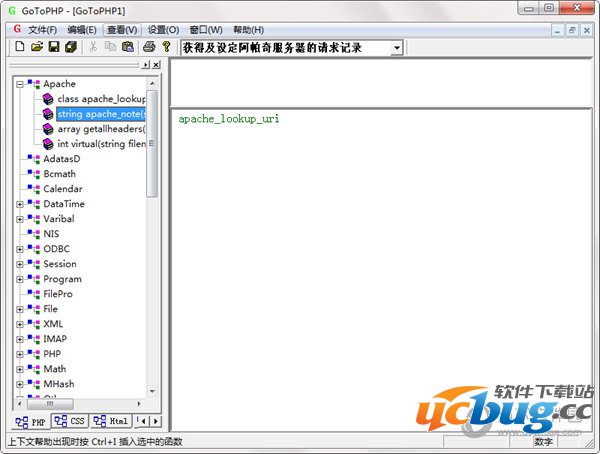Click the tree's vertical scrollbar down arrow
This screenshot has width=600, height=454.
[152, 391]
